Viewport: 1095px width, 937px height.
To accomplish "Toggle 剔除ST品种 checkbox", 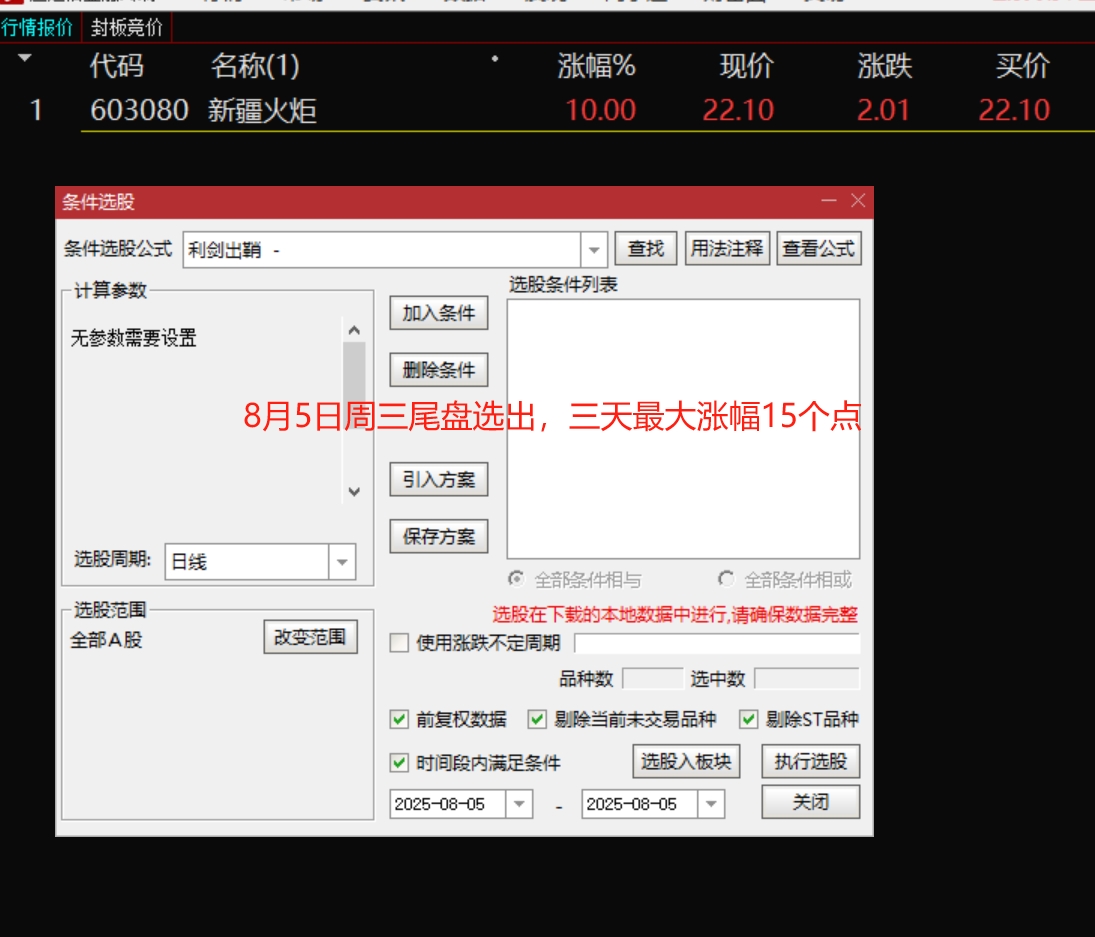I will [748, 719].
